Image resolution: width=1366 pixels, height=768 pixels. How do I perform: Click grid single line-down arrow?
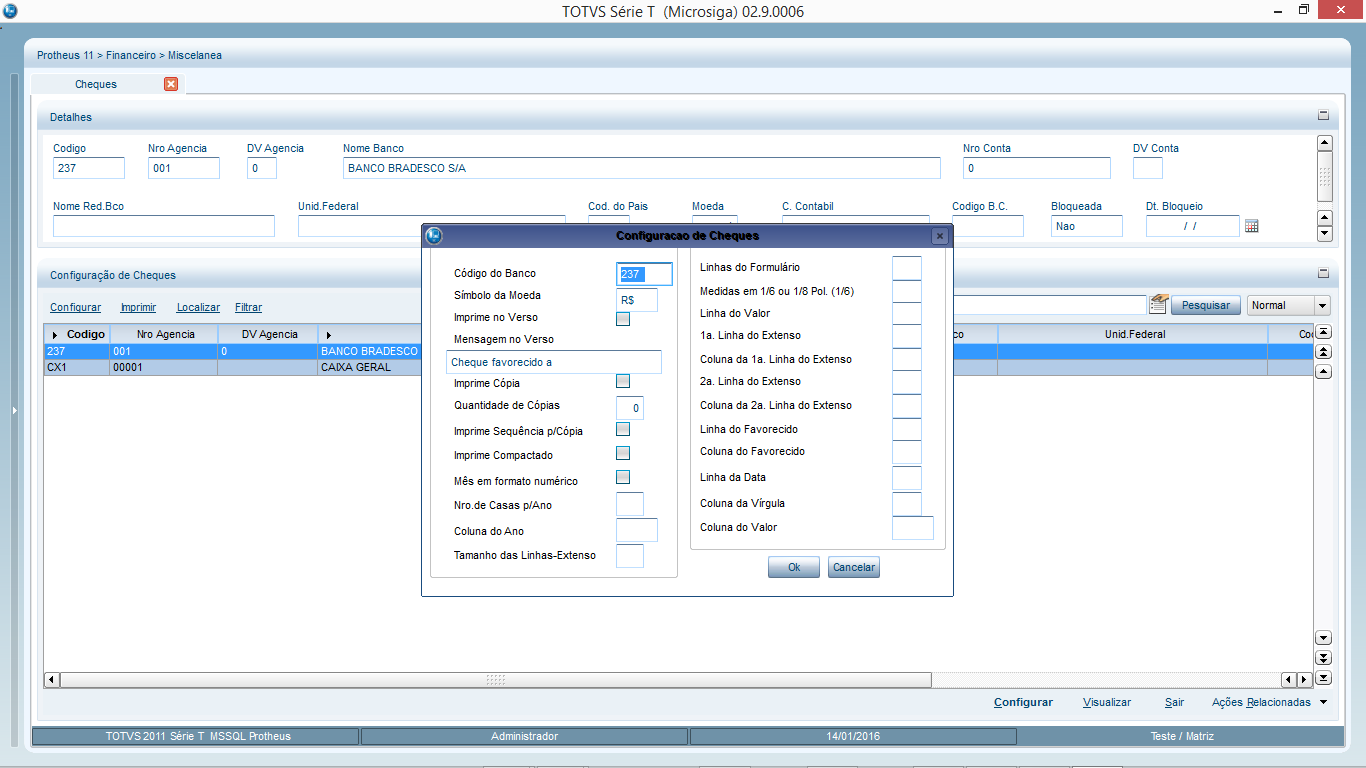tap(1323, 638)
